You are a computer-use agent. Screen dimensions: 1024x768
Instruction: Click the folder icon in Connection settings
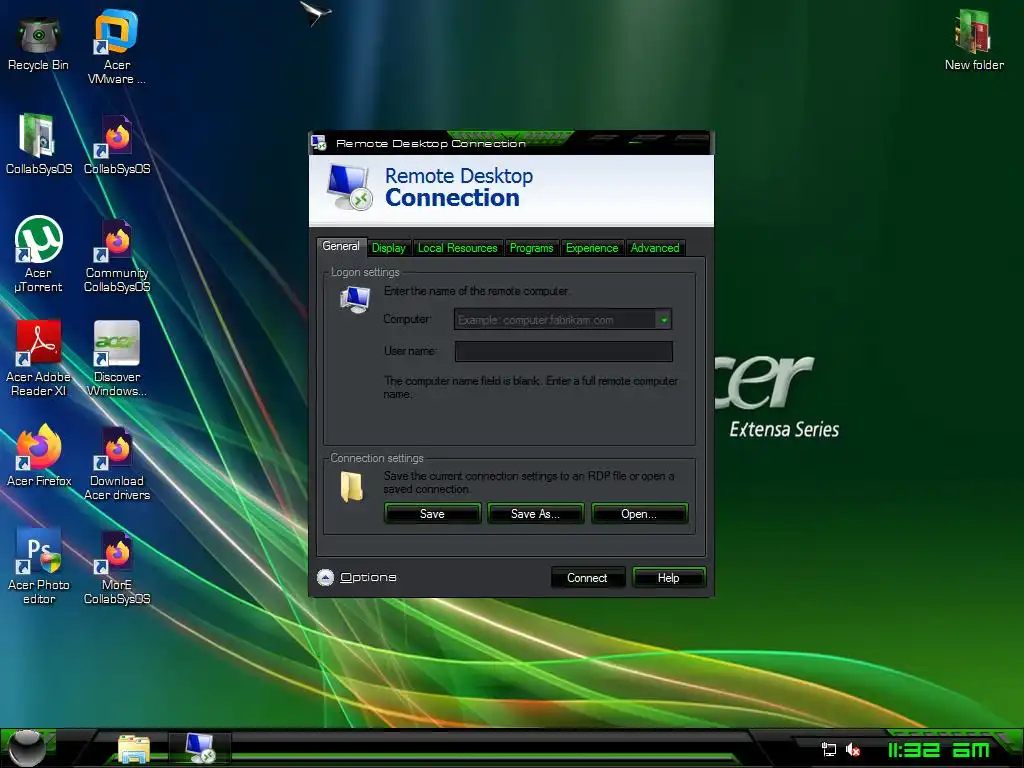(x=351, y=487)
